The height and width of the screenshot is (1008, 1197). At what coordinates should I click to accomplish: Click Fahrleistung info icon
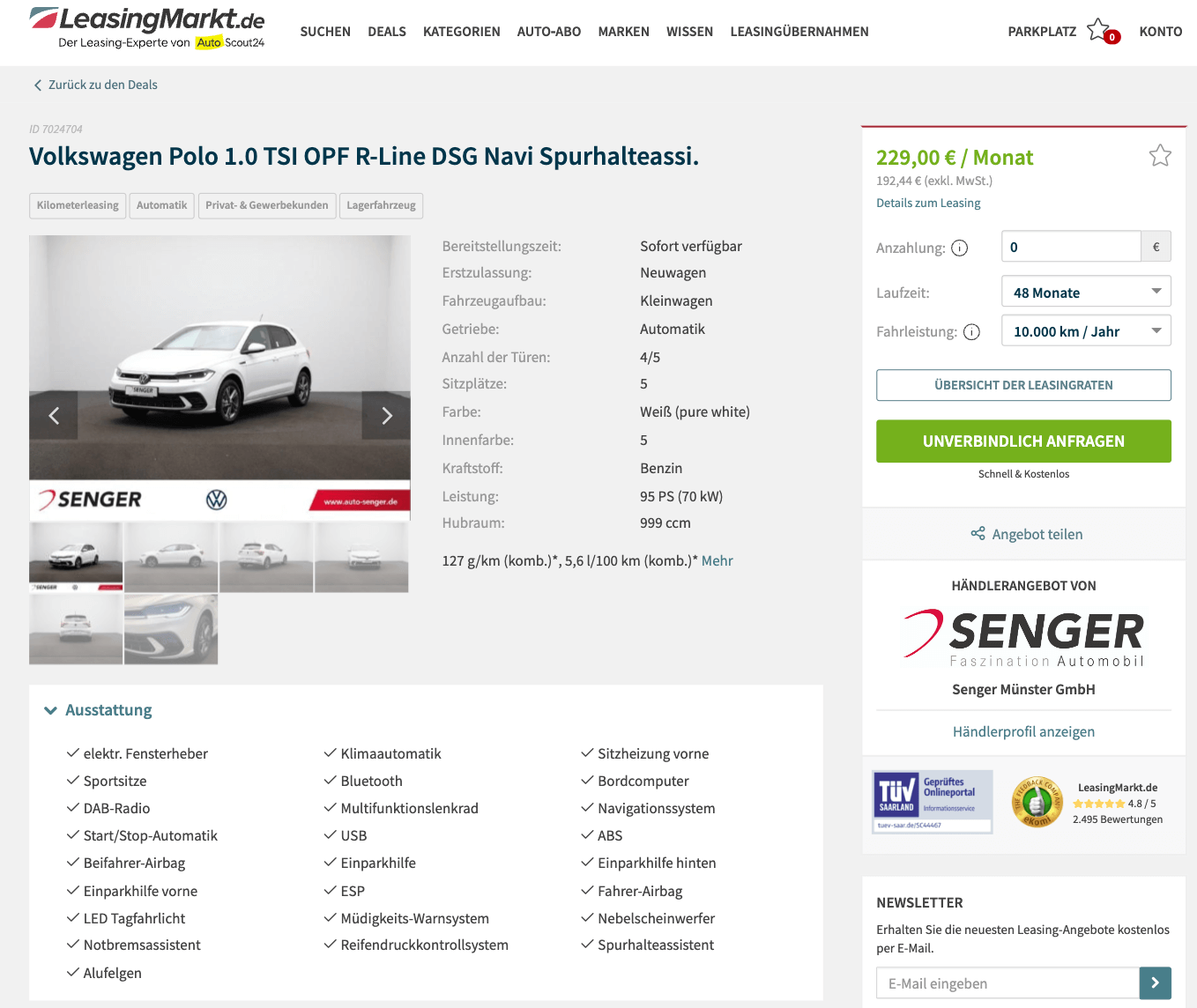pyautogui.click(x=971, y=332)
